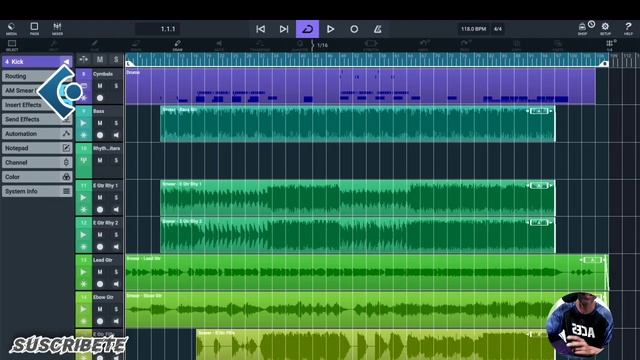
Task: Expand the Channel section
Action: pos(37,162)
